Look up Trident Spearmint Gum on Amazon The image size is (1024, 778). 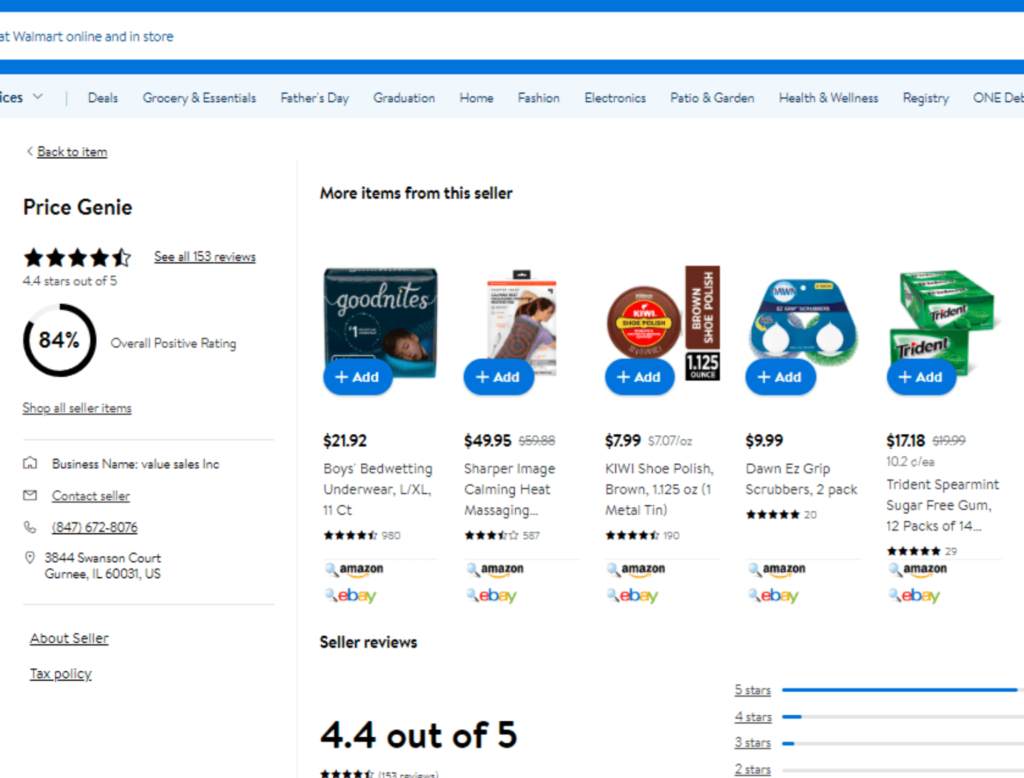coord(918,570)
